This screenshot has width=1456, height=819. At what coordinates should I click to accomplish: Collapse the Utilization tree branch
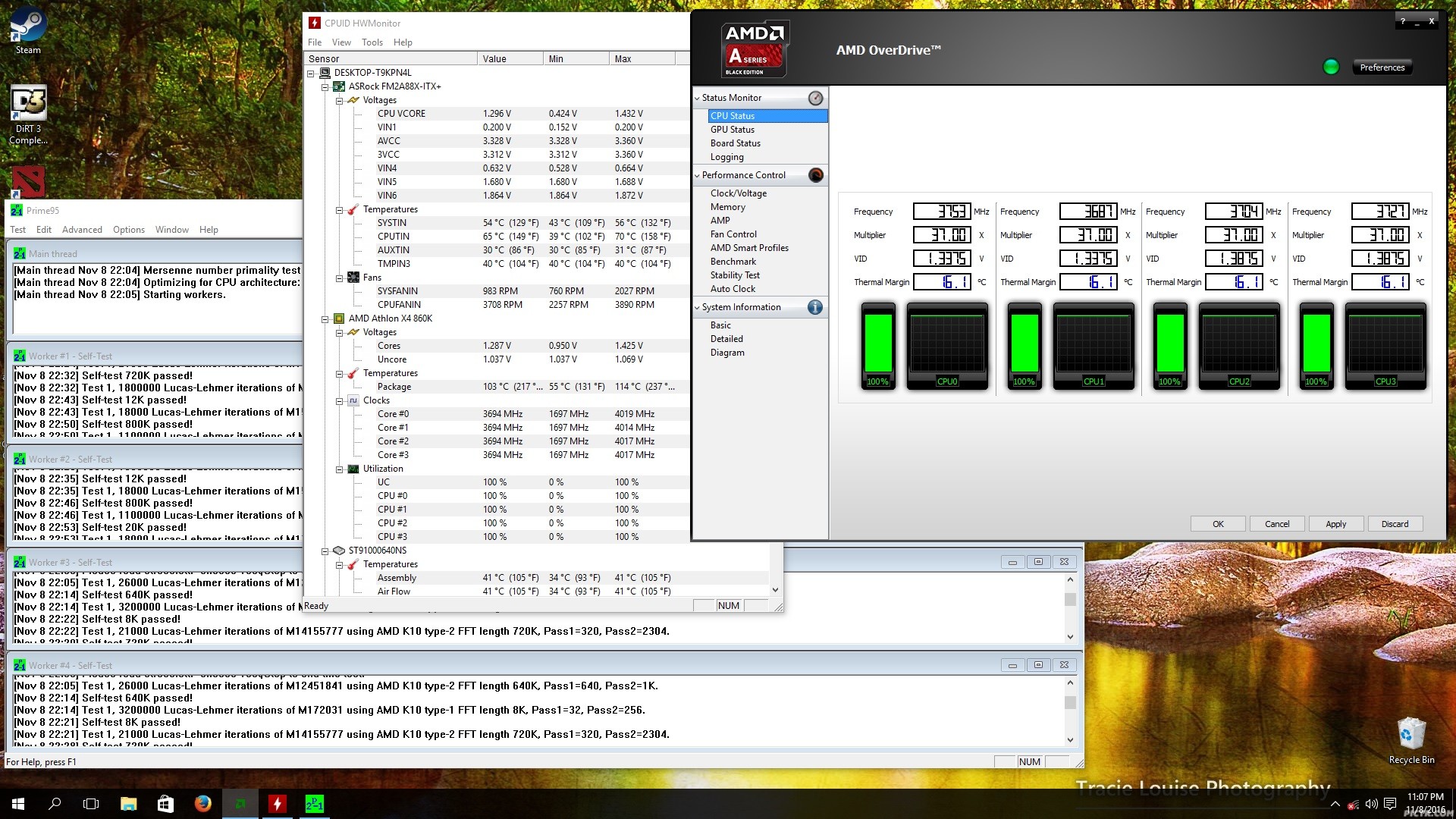[x=340, y=469]
